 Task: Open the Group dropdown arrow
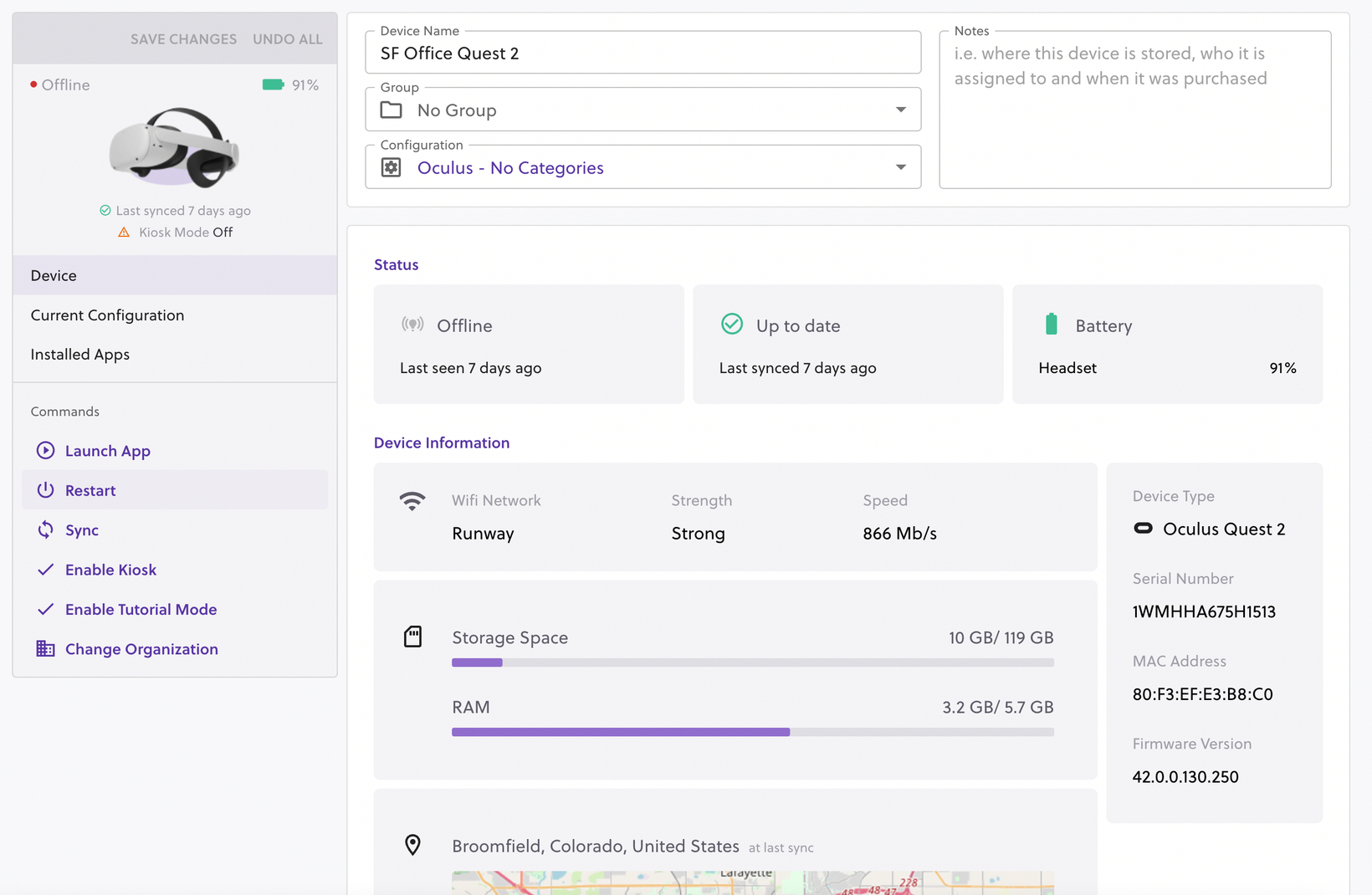pyautogui.click(x=901, y=110)
